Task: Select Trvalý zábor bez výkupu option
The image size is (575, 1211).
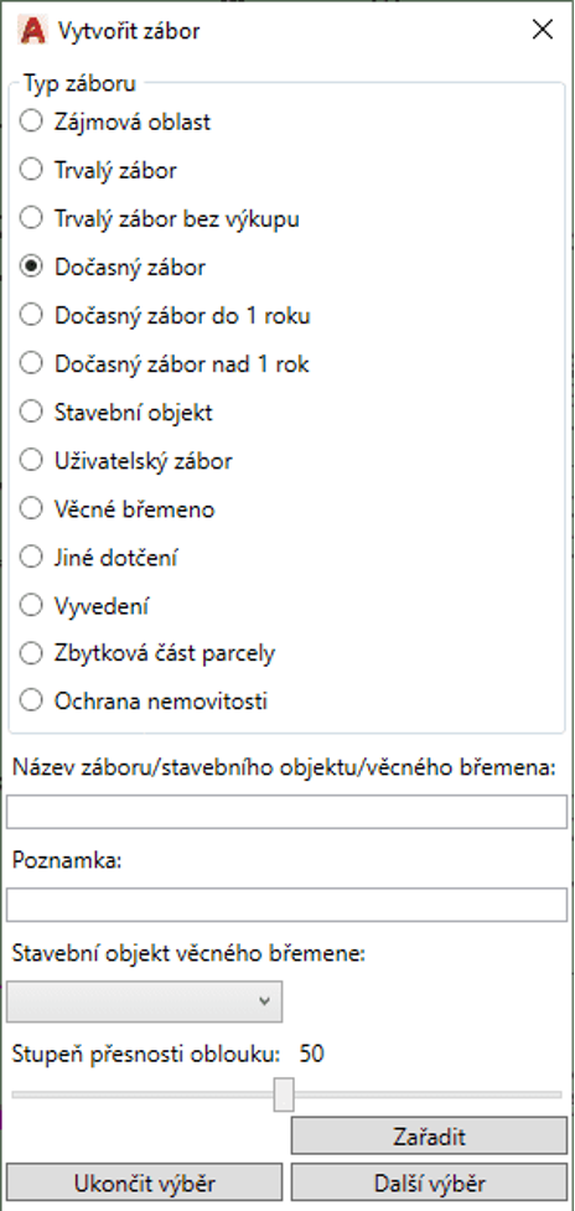Action: pos(160,219)
